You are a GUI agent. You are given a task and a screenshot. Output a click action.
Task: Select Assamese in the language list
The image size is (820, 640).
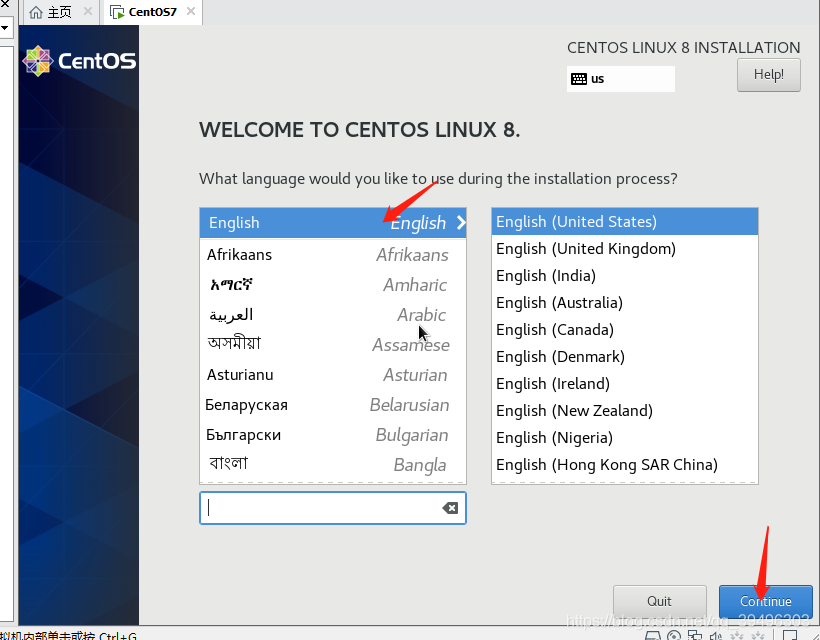[333, 345]
